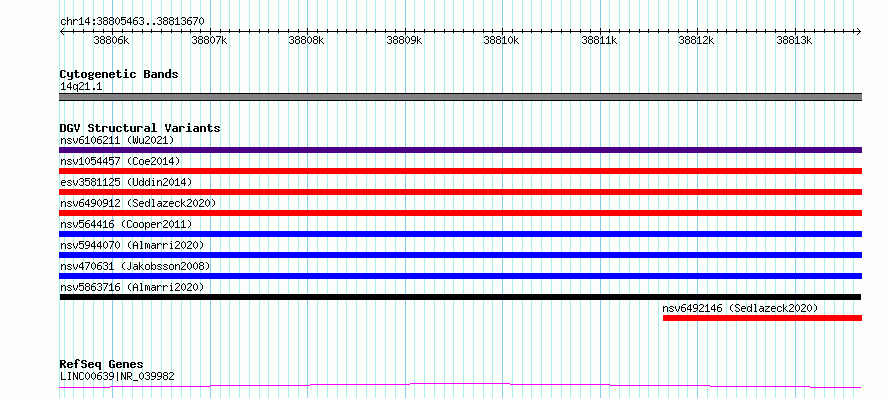This screenshot has height=398, width=890.
Task: Open the nsv6492146 (Sedlazeck2020) short red variant
Action: point(762,318)
